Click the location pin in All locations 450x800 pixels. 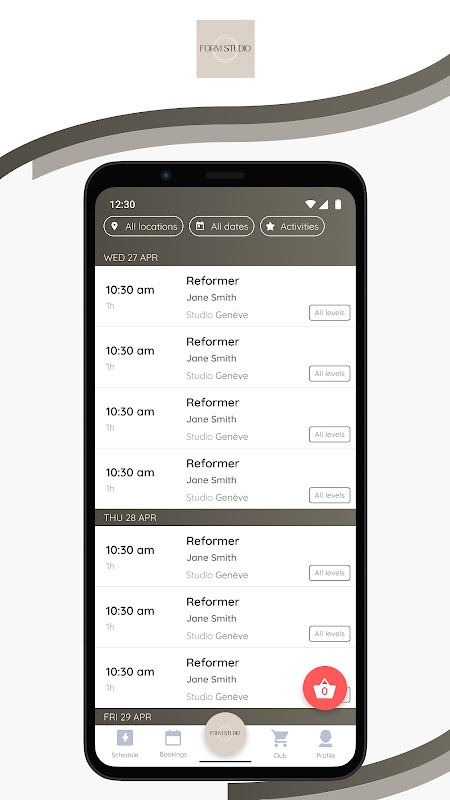(x=114, y=226)
